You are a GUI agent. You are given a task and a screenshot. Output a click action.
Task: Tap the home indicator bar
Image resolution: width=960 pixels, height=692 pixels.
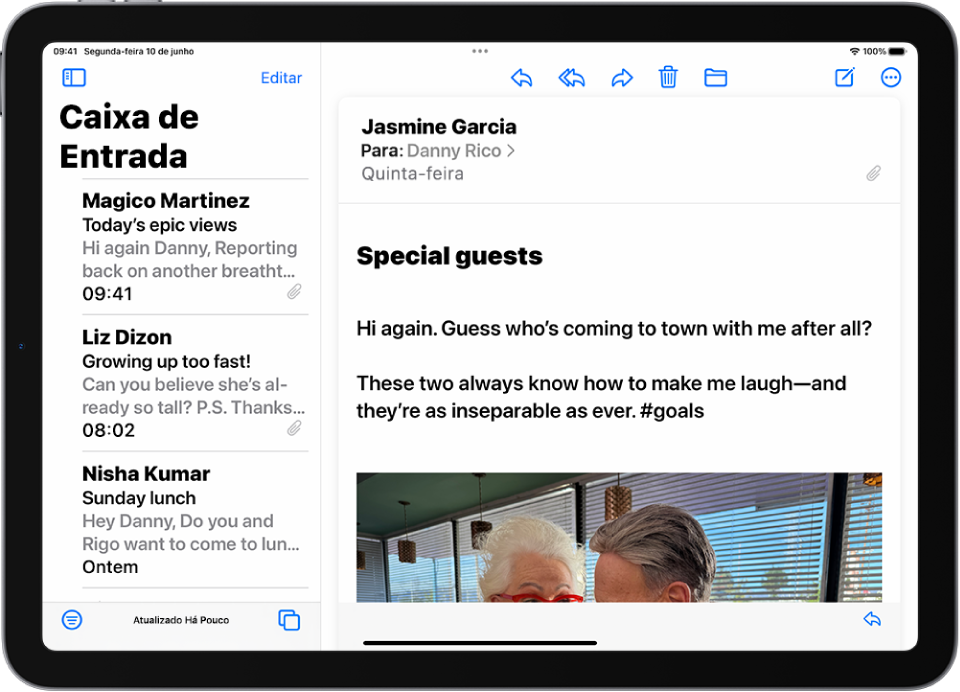pos(480,643)
